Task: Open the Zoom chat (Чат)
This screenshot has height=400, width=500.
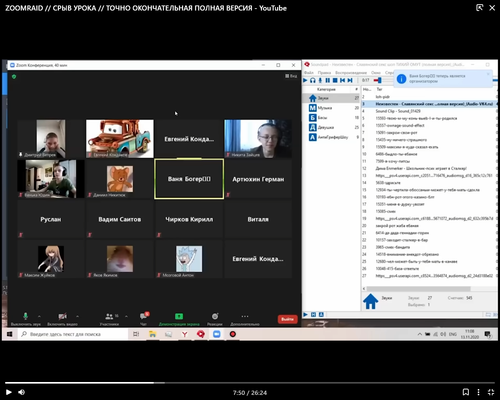Action: pyautogui.click(x=144, y=318)
